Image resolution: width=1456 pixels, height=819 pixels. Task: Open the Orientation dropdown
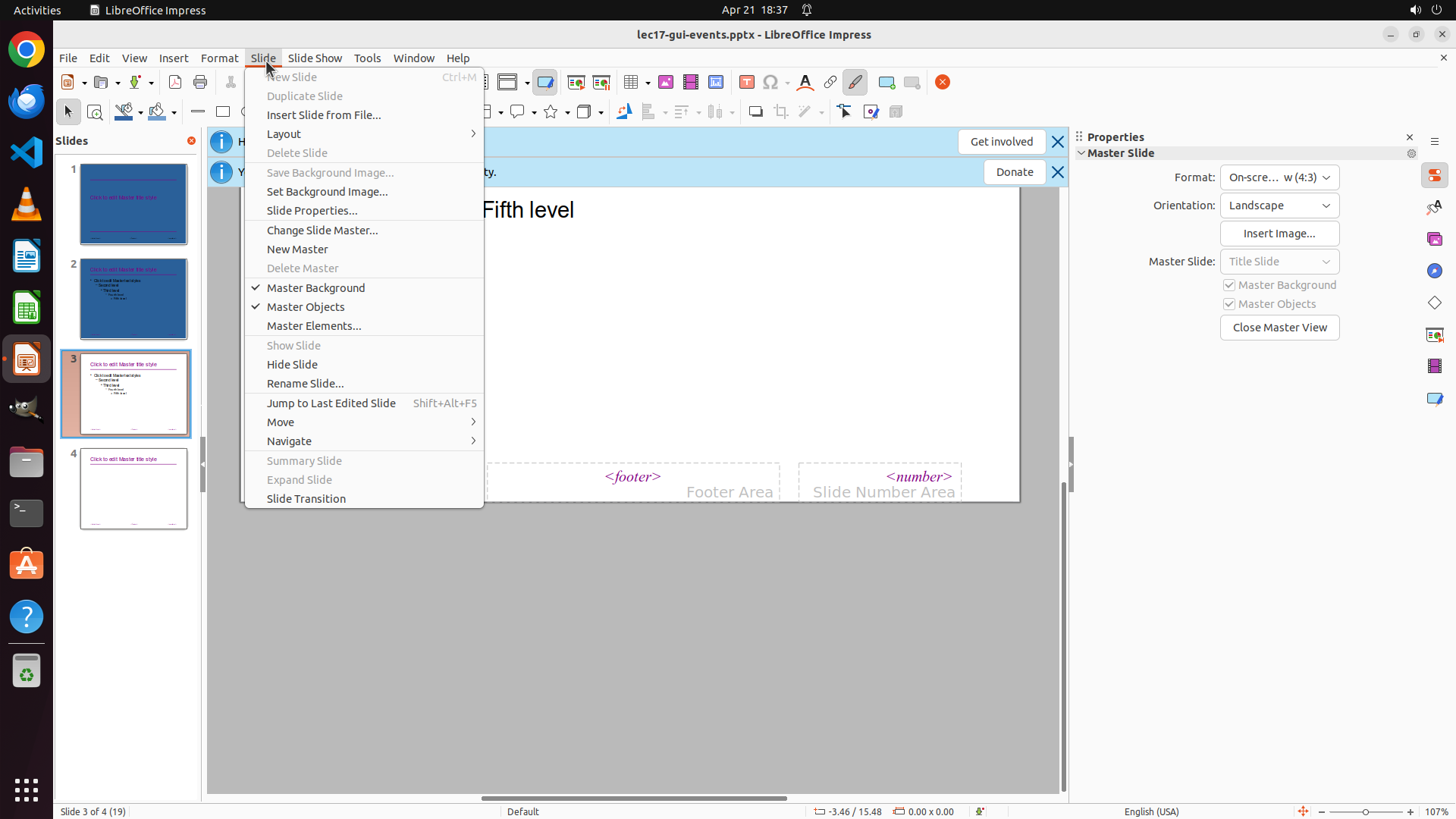(1279, 206)
